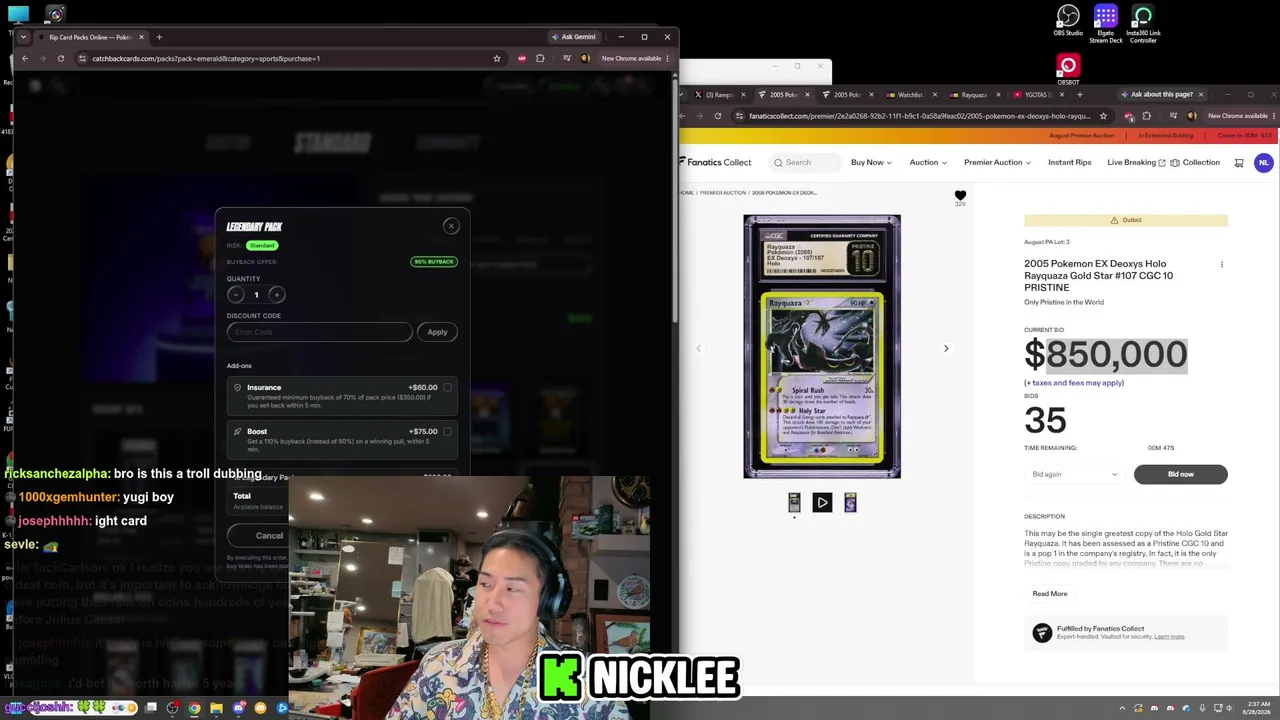The width and height of the screenshot is (1280, 720).
Task: Open the Rayquaza Gold Star card image
Action: click(x=822, y=346)
